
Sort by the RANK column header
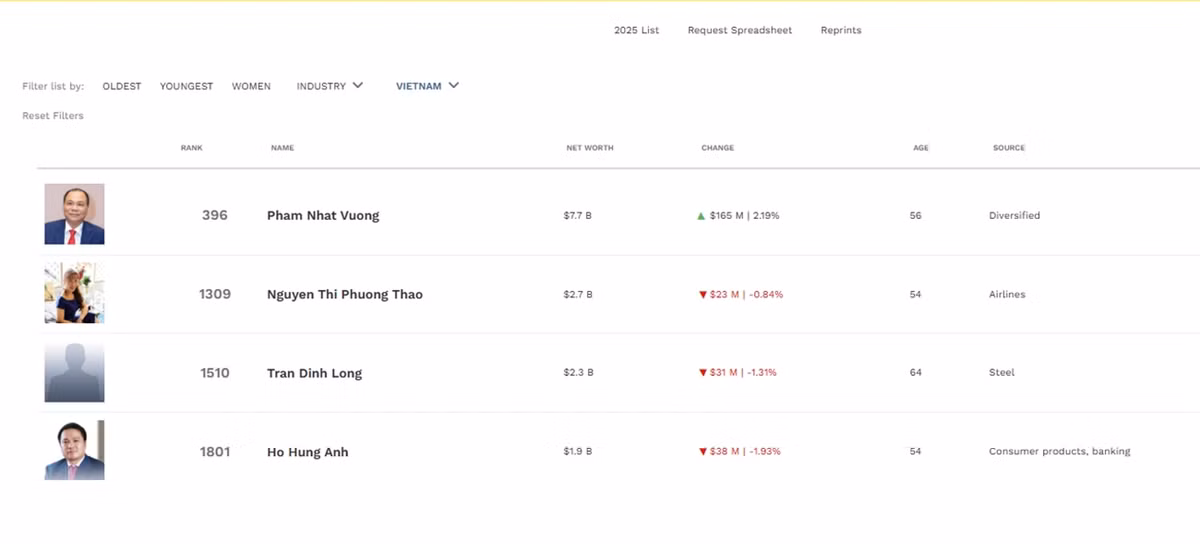[191, 148]
